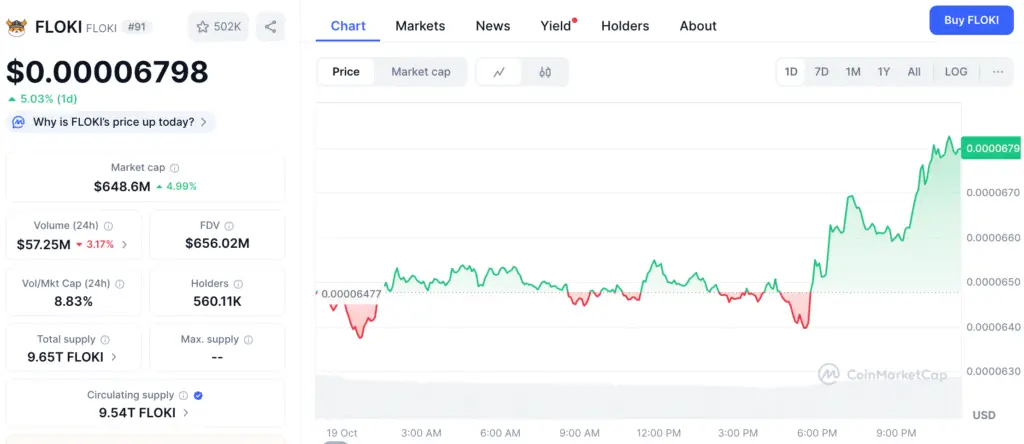This screenshot has height=444, width=1024.
Task: Expand the Volume (24h) details chevron
Action: point(124,244)
